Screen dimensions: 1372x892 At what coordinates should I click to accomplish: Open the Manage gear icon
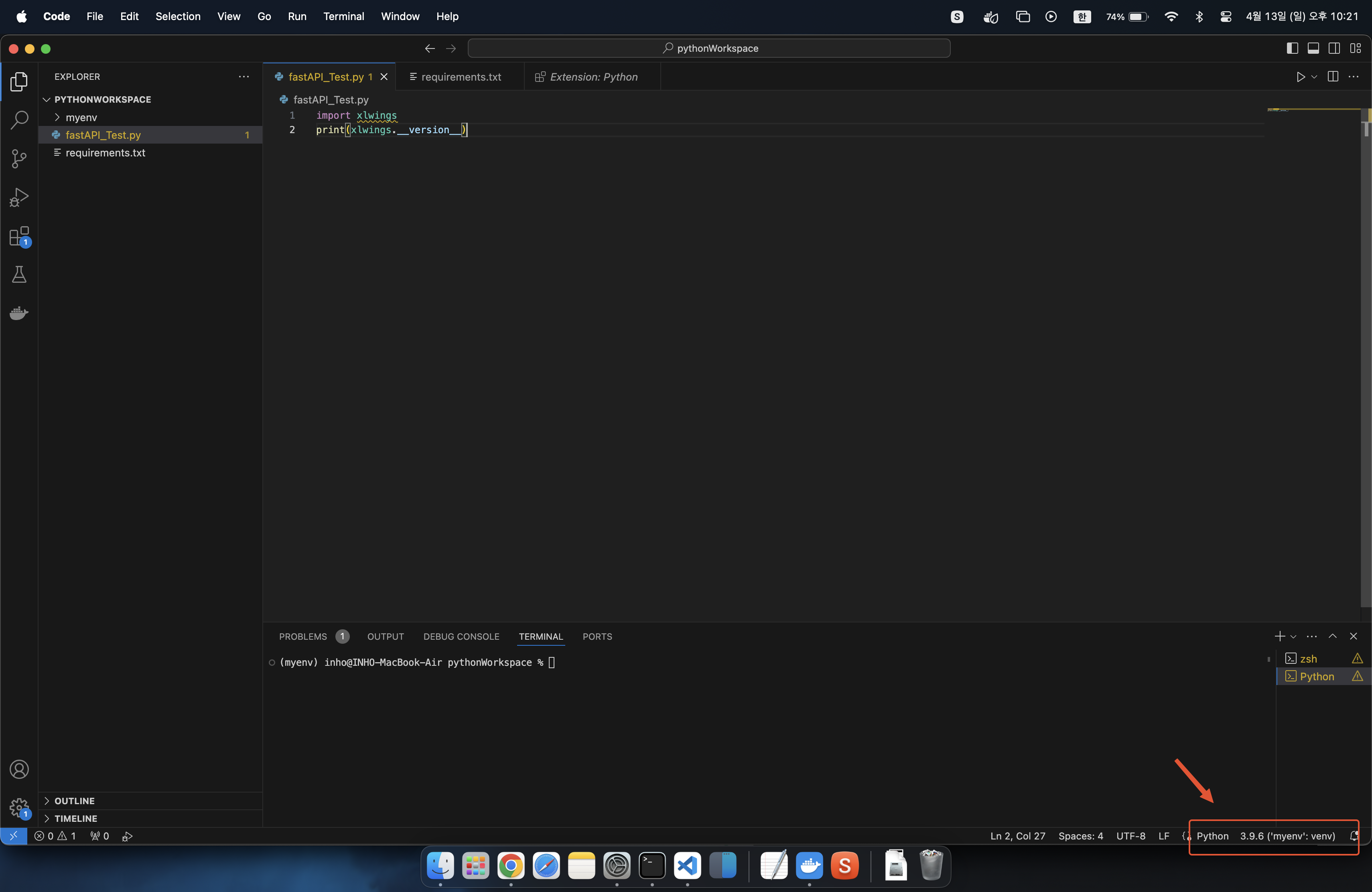19,807
